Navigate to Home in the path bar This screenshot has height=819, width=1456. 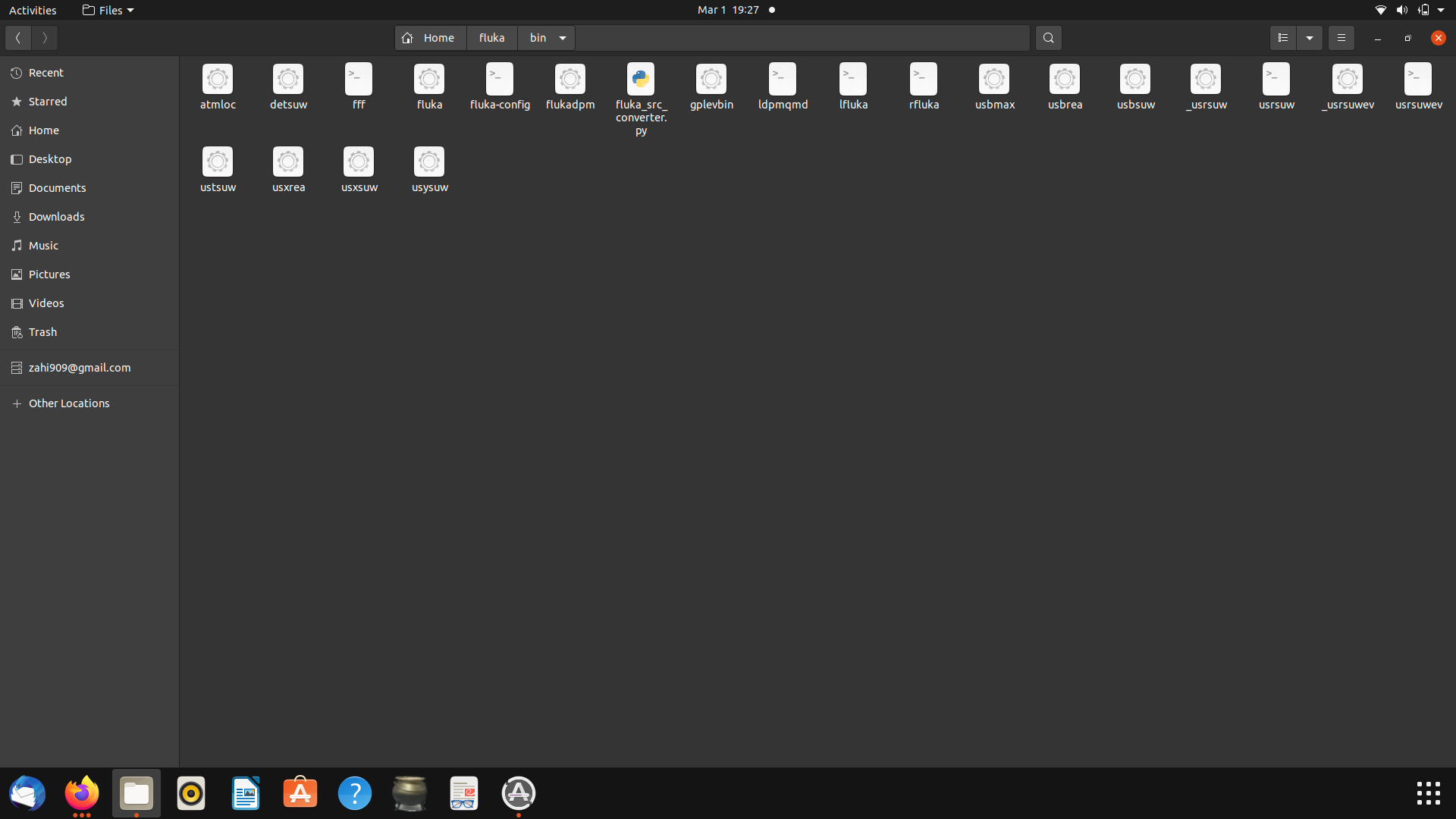430,38
